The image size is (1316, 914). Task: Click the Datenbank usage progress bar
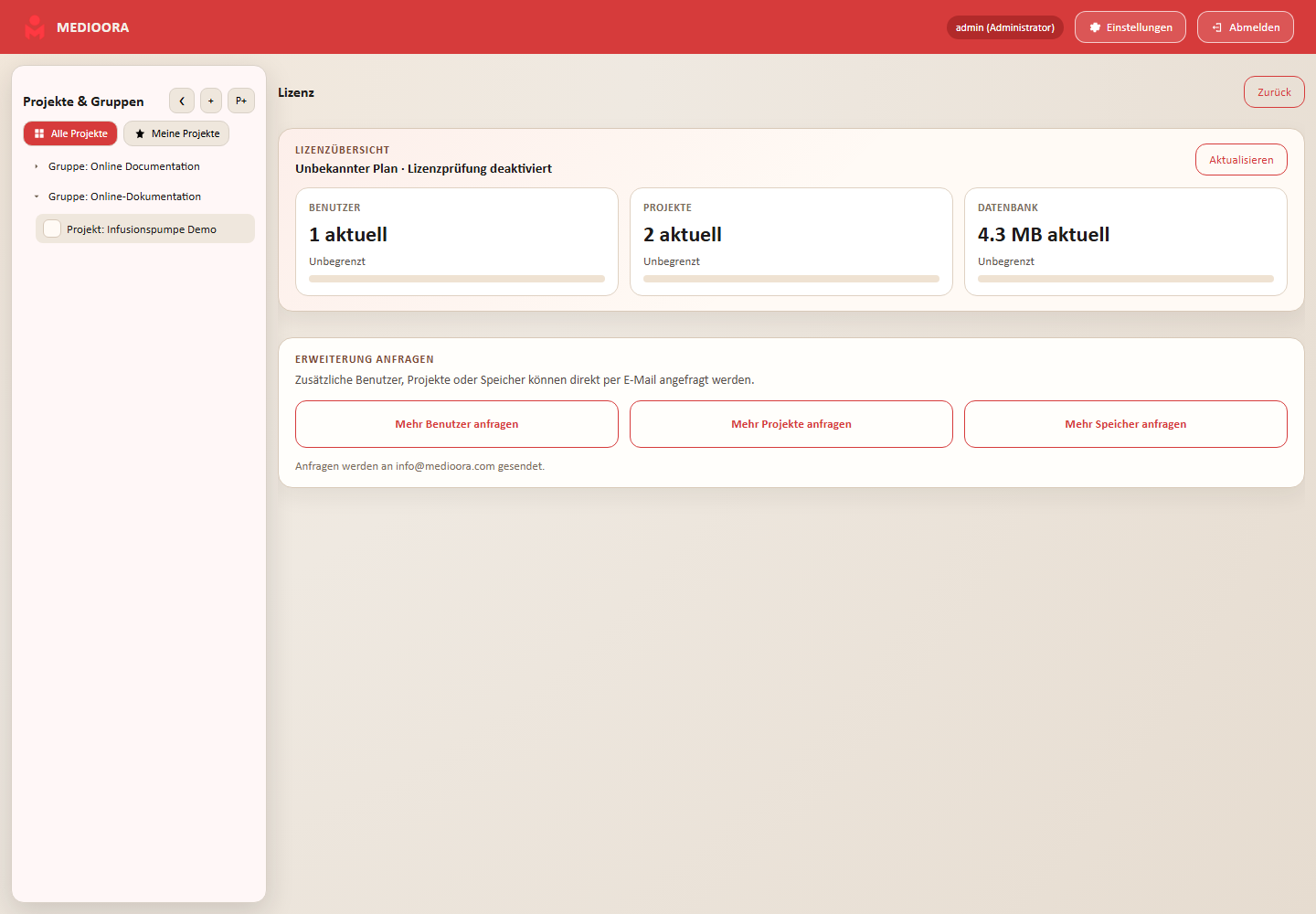[1126, 279]
